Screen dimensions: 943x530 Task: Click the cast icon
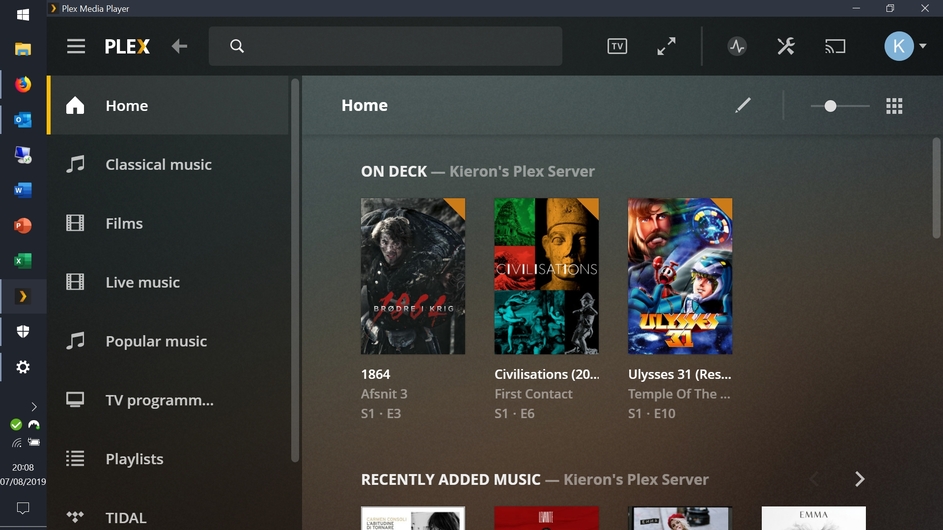[835, 46]
